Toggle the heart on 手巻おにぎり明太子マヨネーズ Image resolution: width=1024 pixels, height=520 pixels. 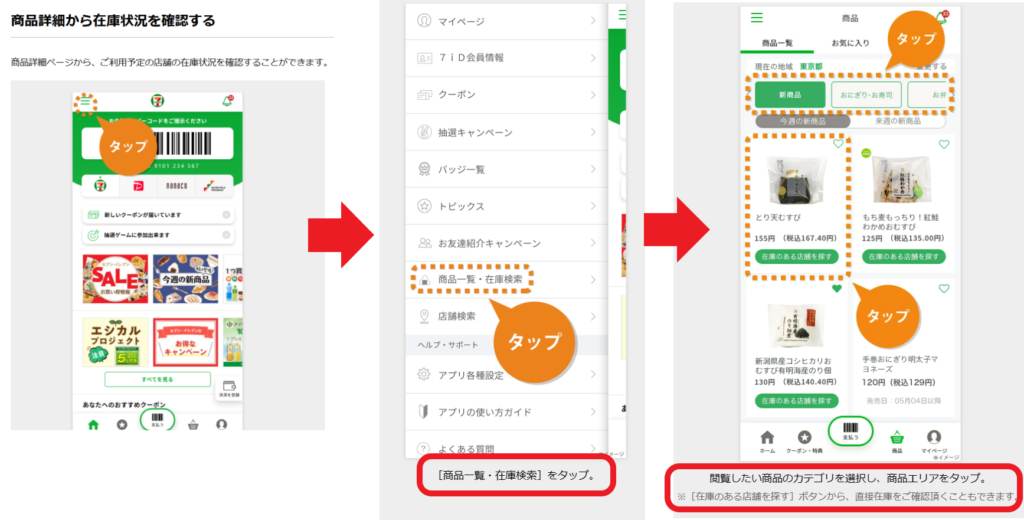[943, 289]
